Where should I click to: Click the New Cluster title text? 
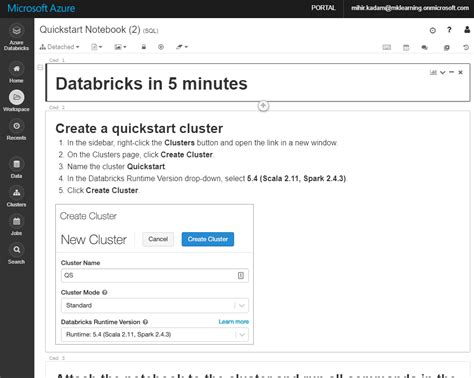coord(94,240)
